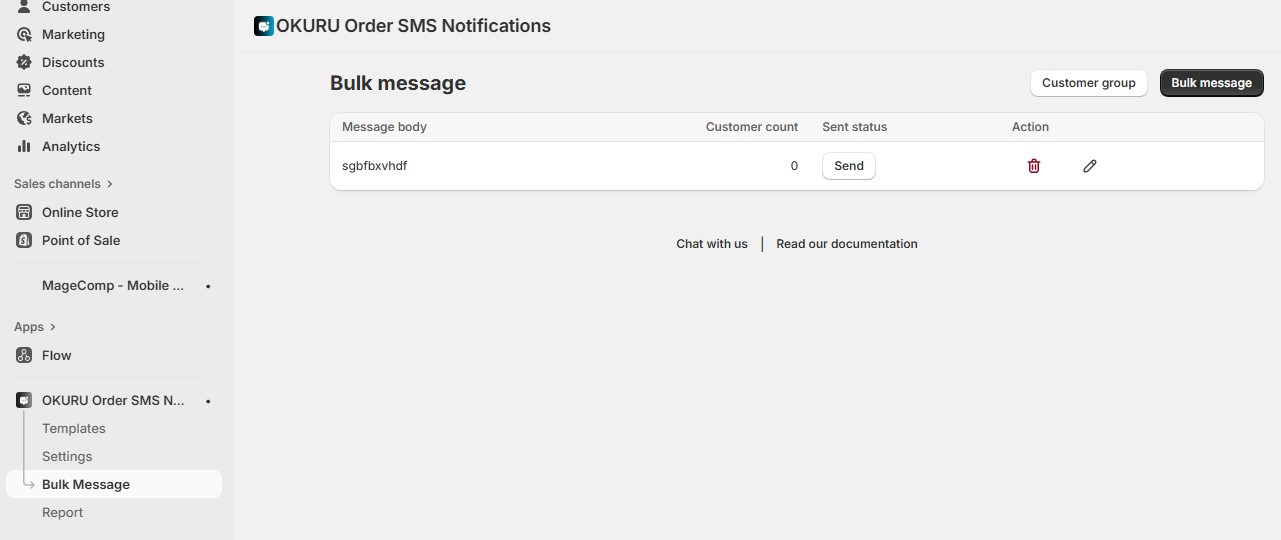1281x540 pixels.
Task: Click the Content icon in sidebar
Action: (x=24, y=90)
